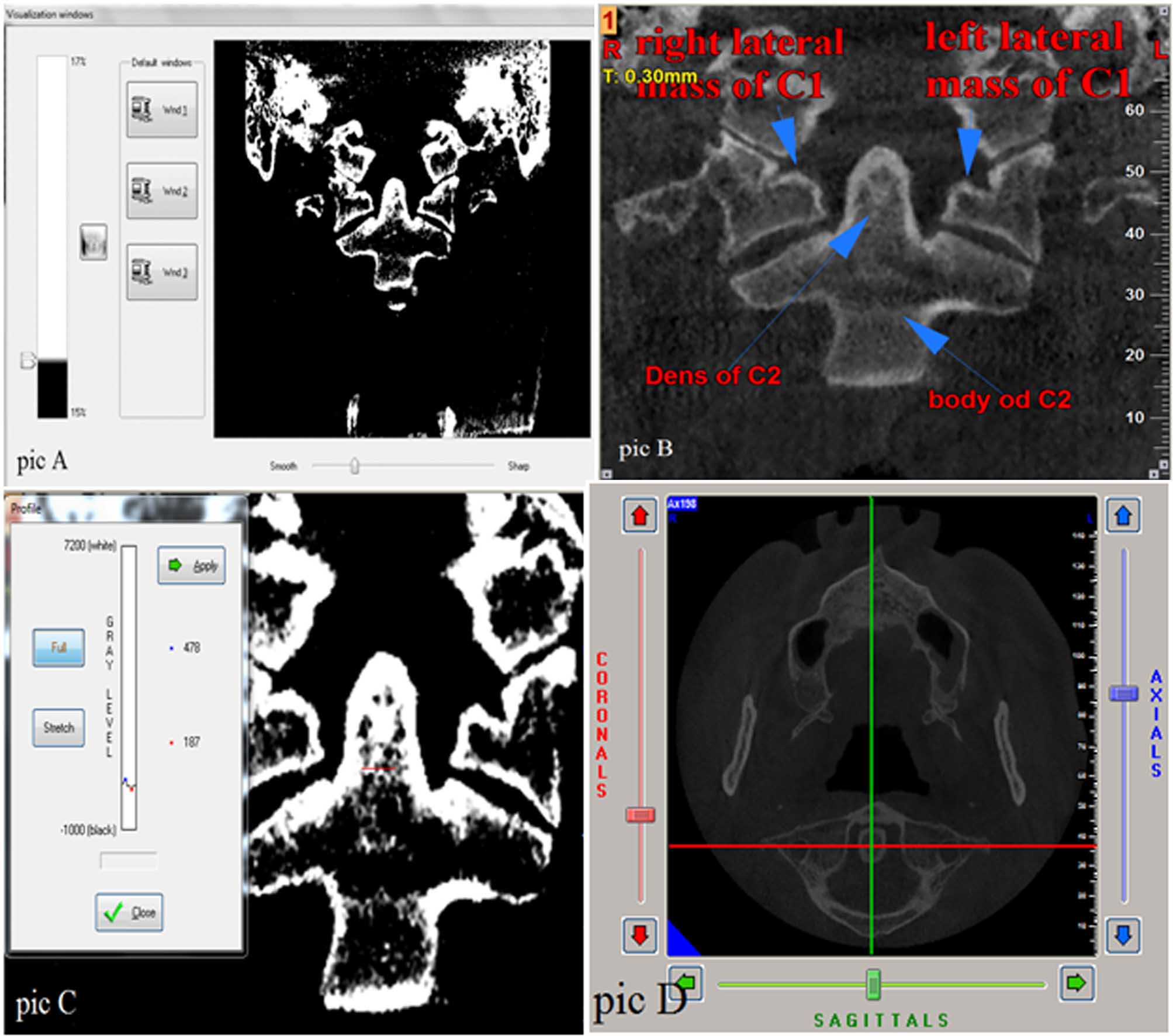Click the Smooth/Sharp slider handle
1173x1036 pixels.
pos(354,466)
